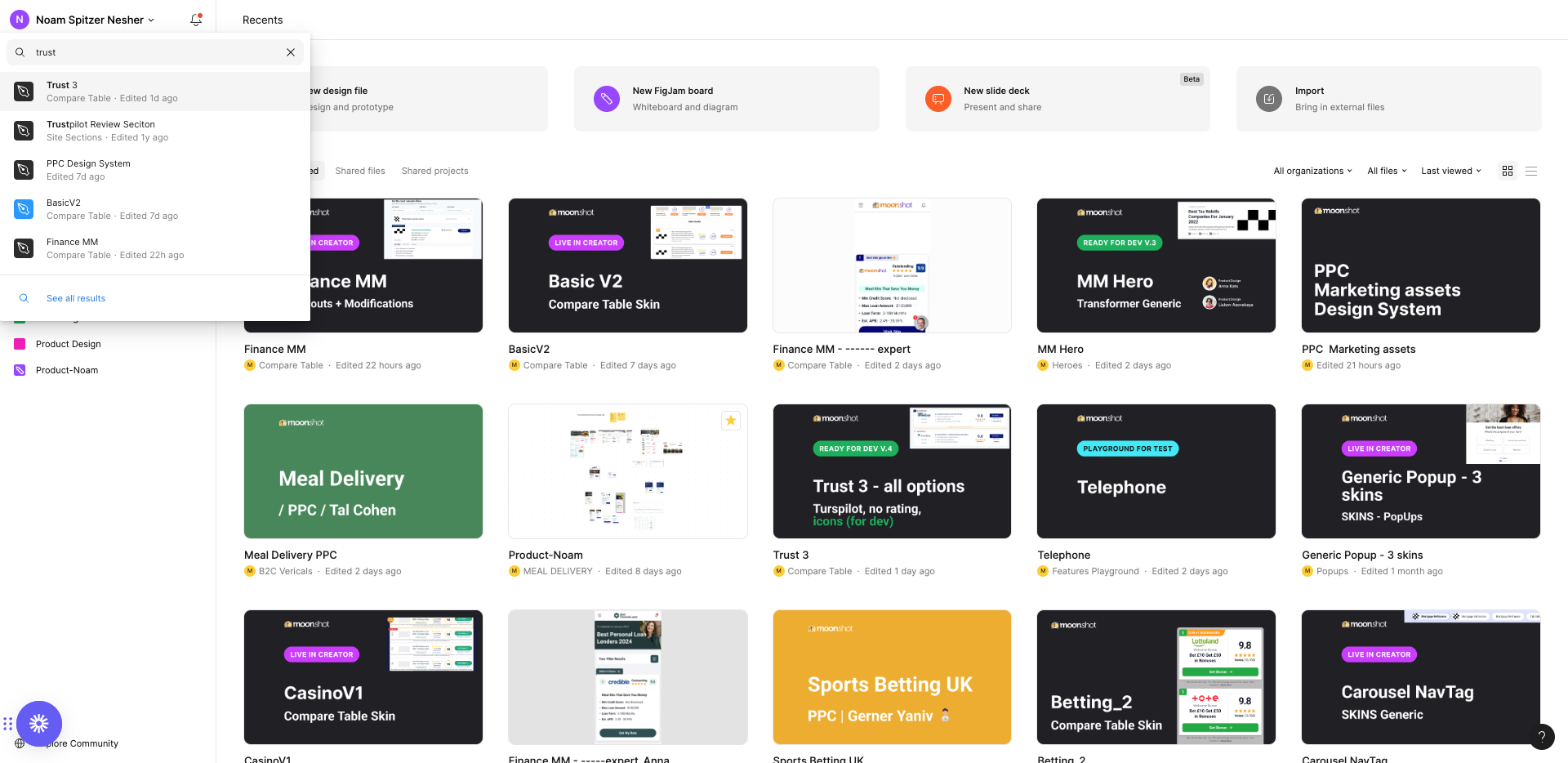Click the New slide deck orange icon
This screenshot has height=763, width=1568.
pos(938,99)
